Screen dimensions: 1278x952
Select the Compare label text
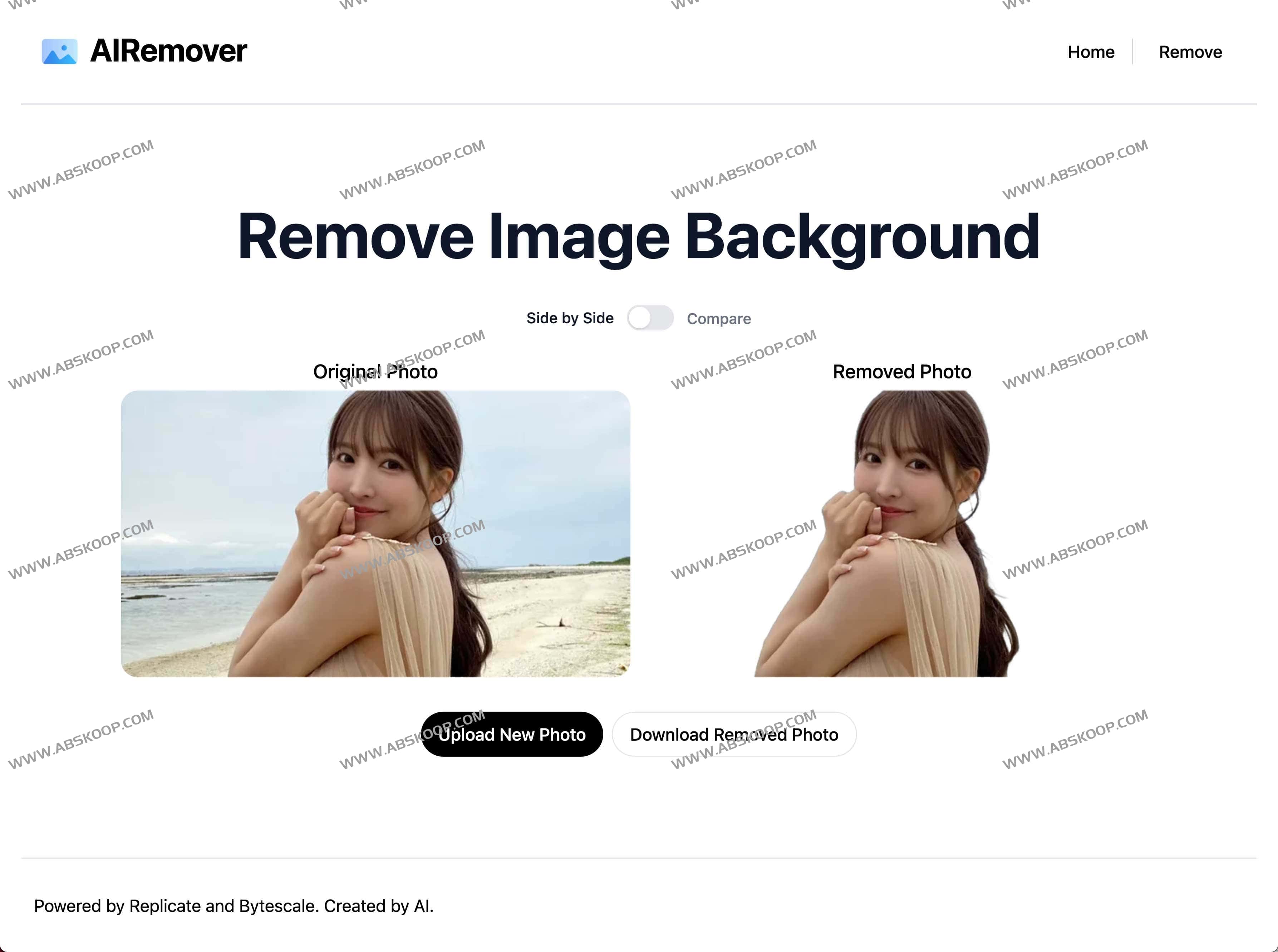(718, 318)
